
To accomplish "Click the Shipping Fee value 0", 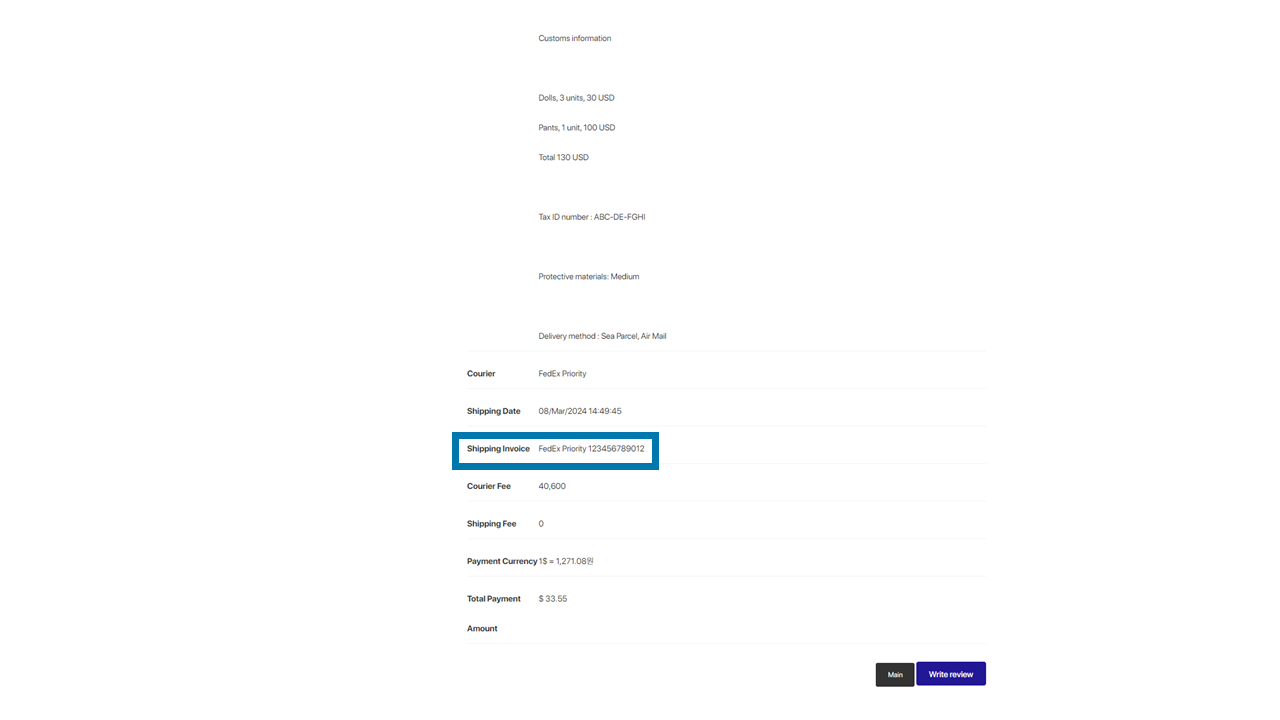I will 541,524.
